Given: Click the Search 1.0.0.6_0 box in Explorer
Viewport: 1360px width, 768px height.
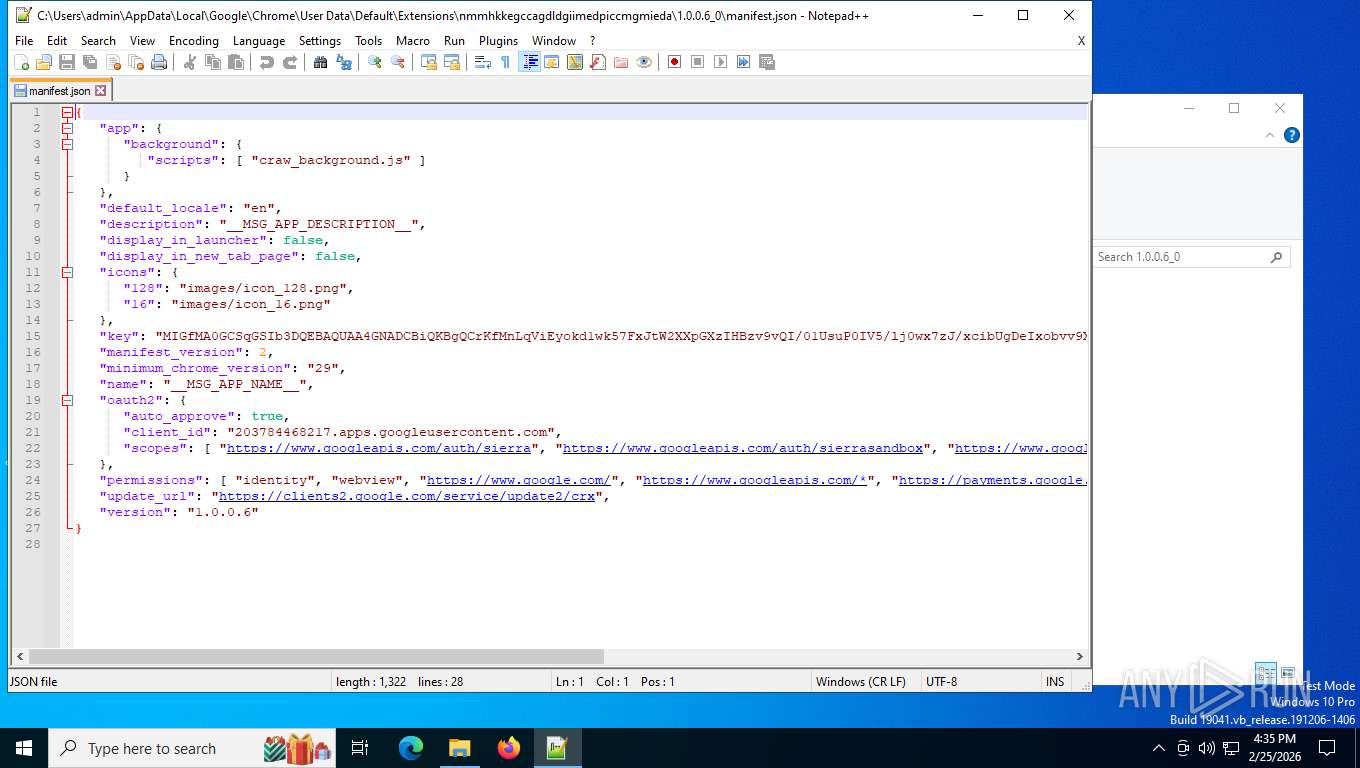Looking at the screenshot, I should click(x=1190, y=257).
